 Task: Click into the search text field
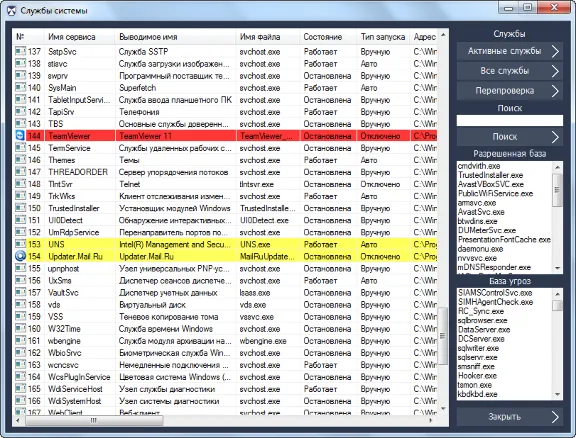[x=510, y=121]
